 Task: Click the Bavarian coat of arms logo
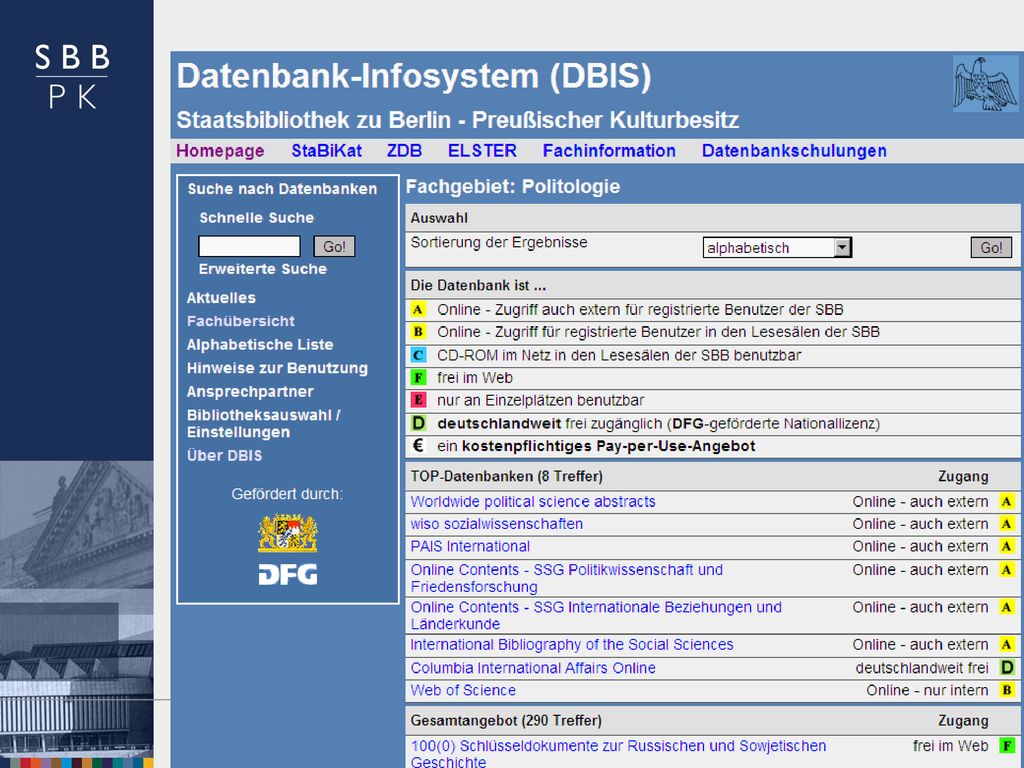click(288, 533)
